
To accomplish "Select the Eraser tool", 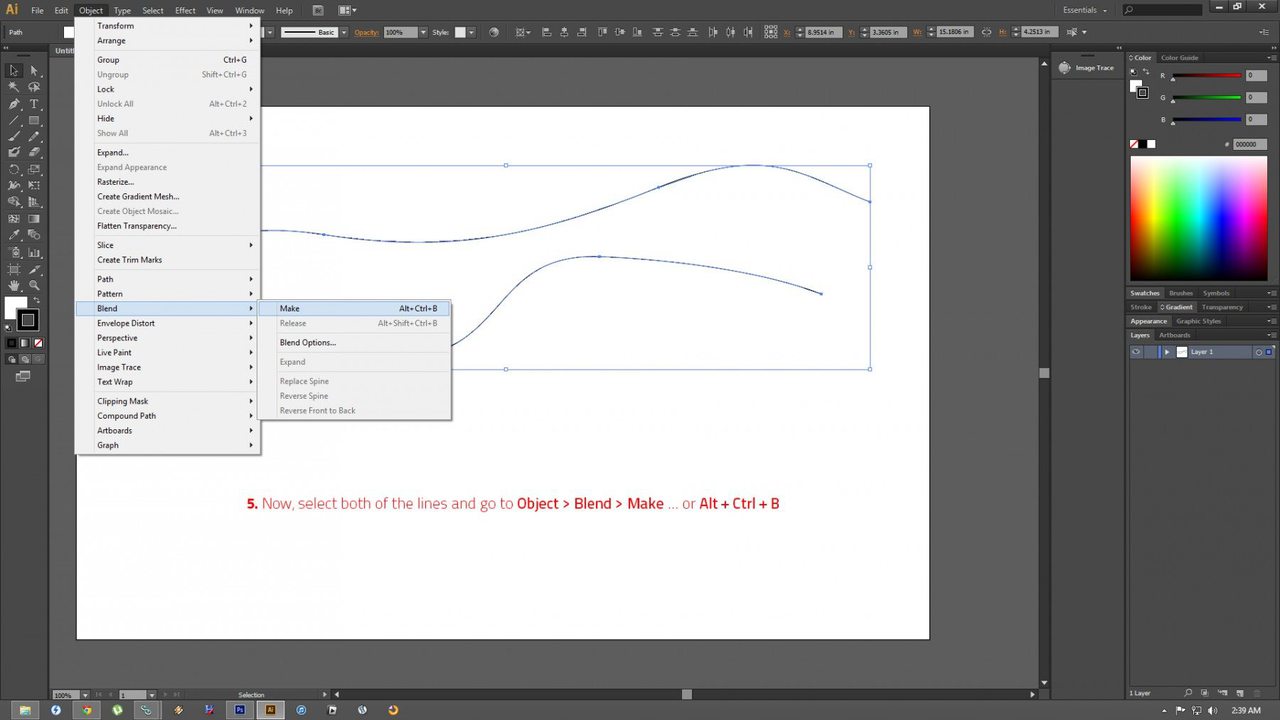I will pos(34,153).
